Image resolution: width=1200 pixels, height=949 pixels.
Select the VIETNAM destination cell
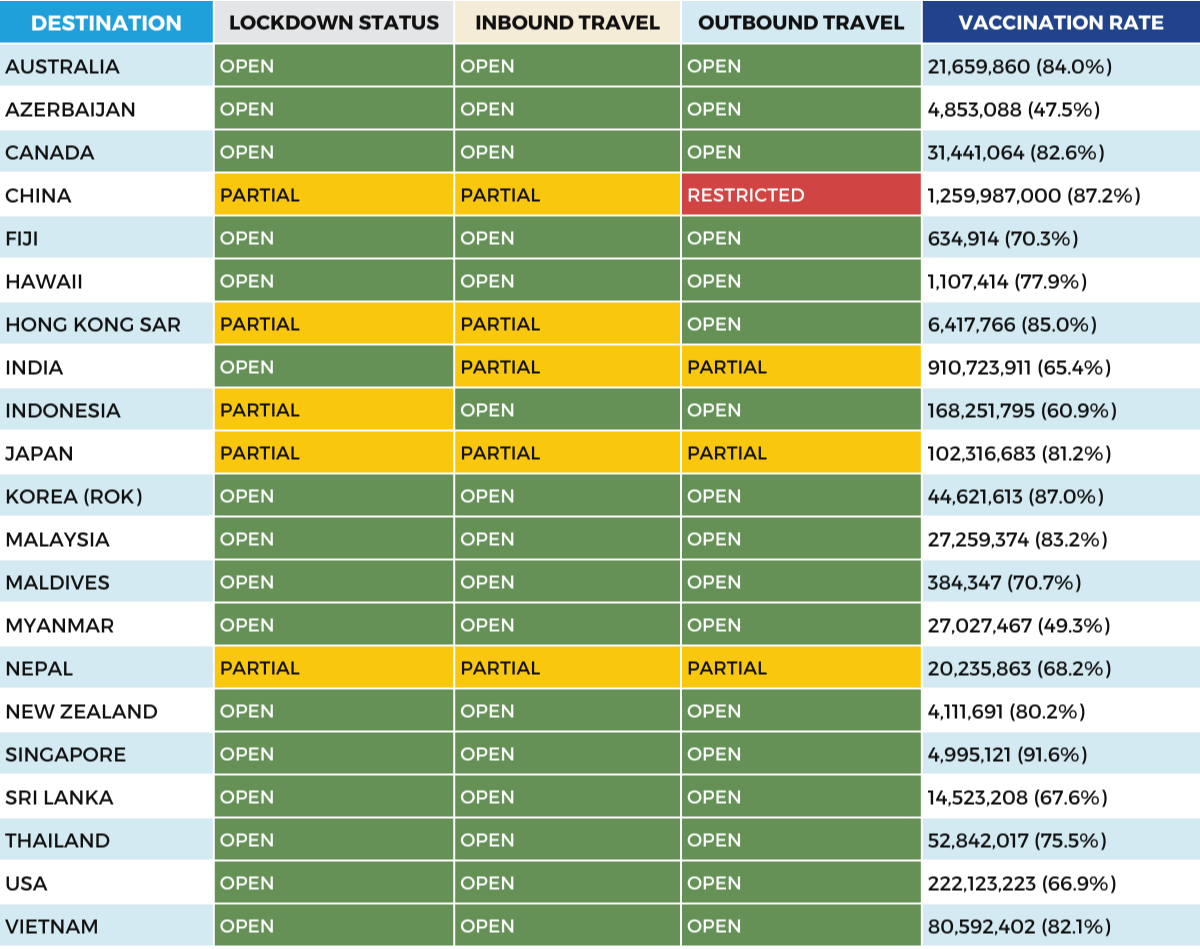coord(106,926)
